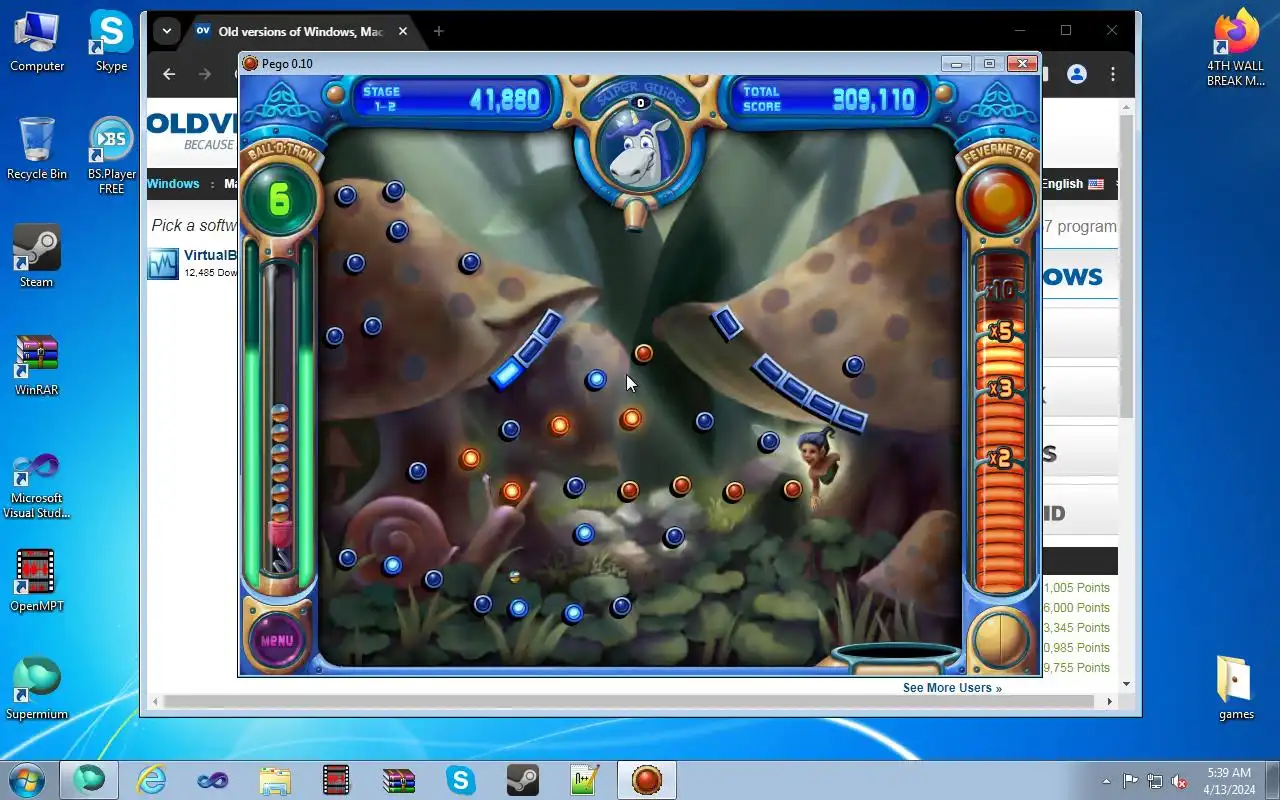1280x800 pixels.
Task: Open the Pego game MENU button
Action: [277, 640]
